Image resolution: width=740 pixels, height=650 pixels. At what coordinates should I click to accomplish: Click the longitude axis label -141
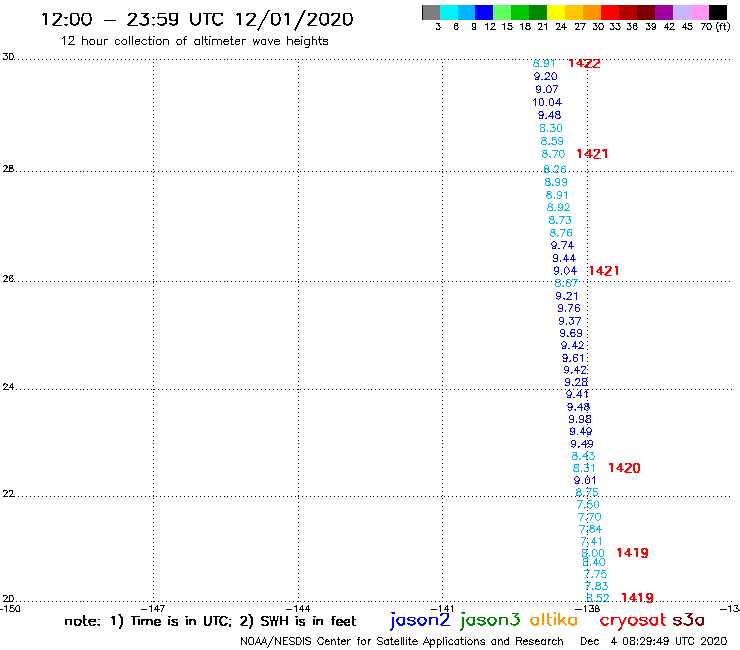pos(442,609)
